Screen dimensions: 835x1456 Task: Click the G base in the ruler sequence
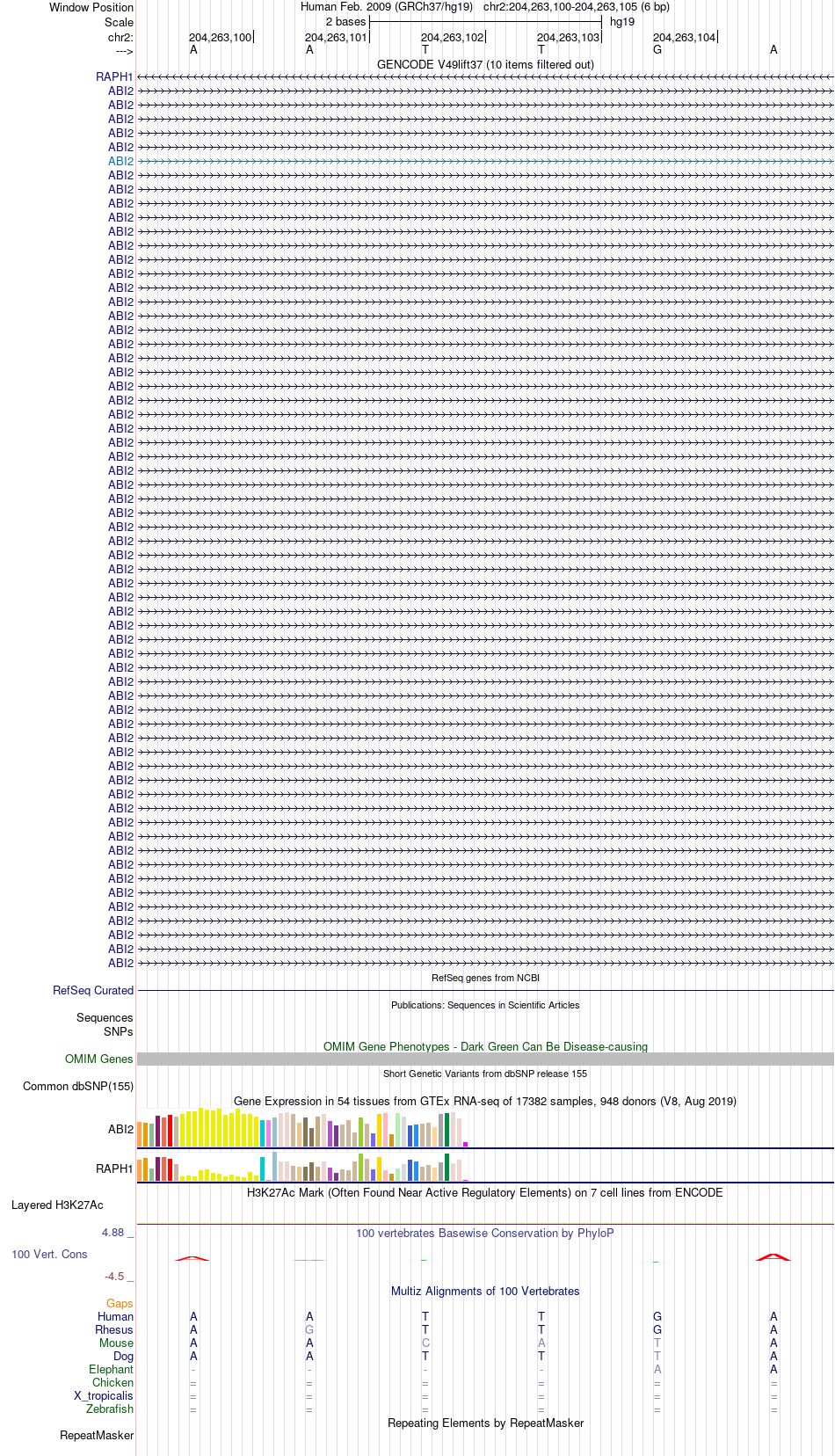pyautogui.click(x=657, y=50)
